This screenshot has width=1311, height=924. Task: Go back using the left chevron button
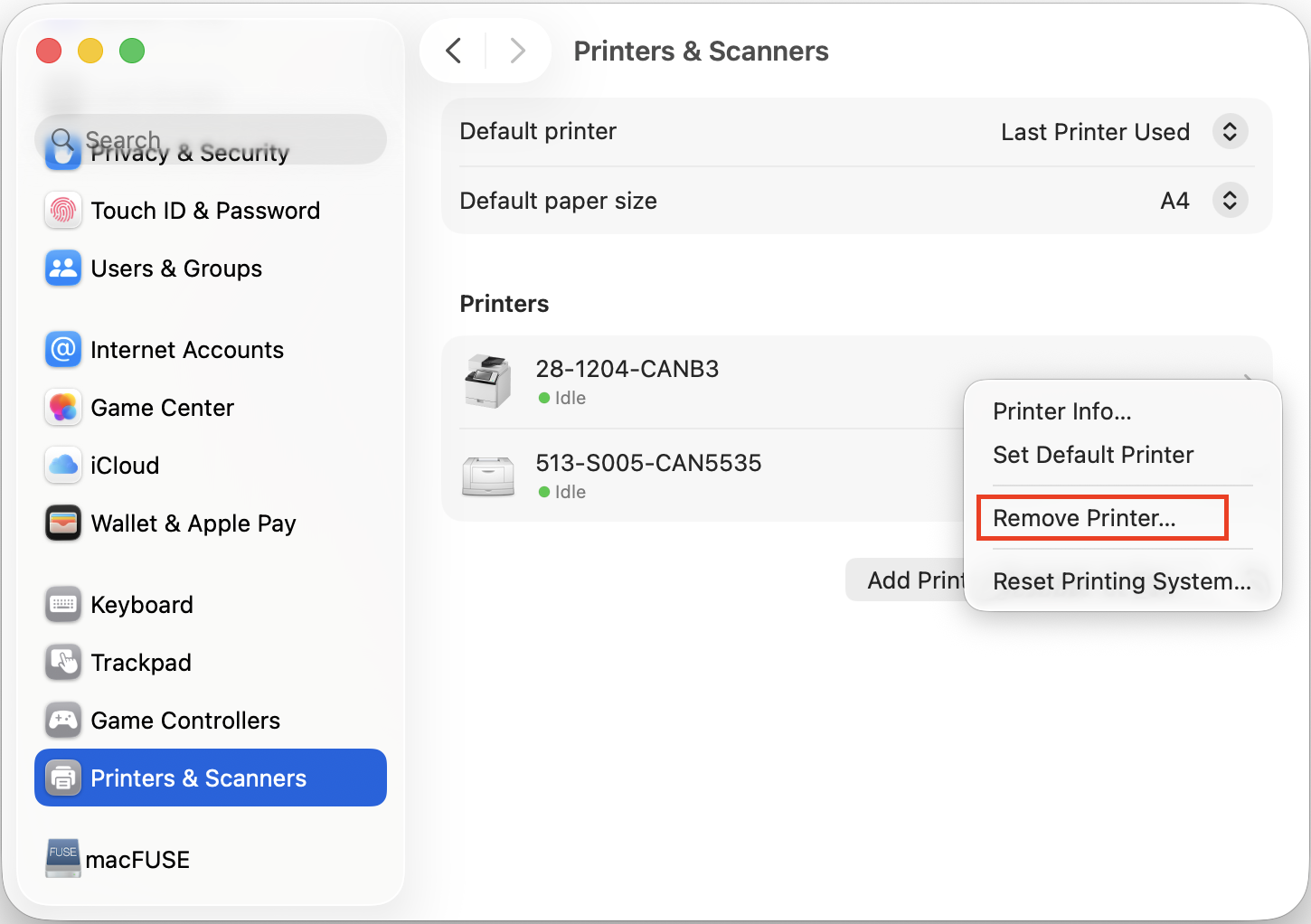454,51
